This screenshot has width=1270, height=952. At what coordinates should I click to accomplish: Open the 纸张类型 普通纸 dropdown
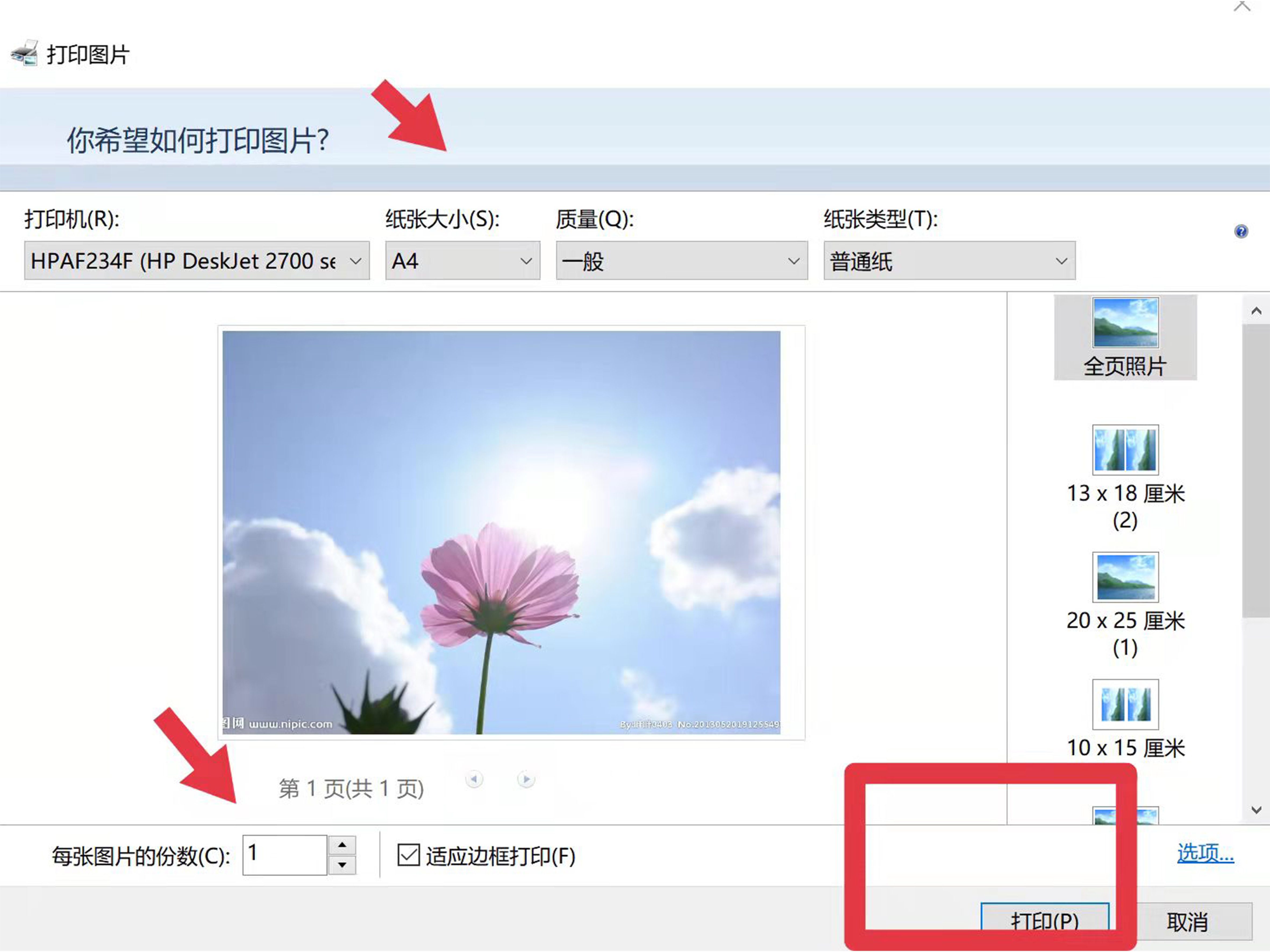[x=949, y=261]
